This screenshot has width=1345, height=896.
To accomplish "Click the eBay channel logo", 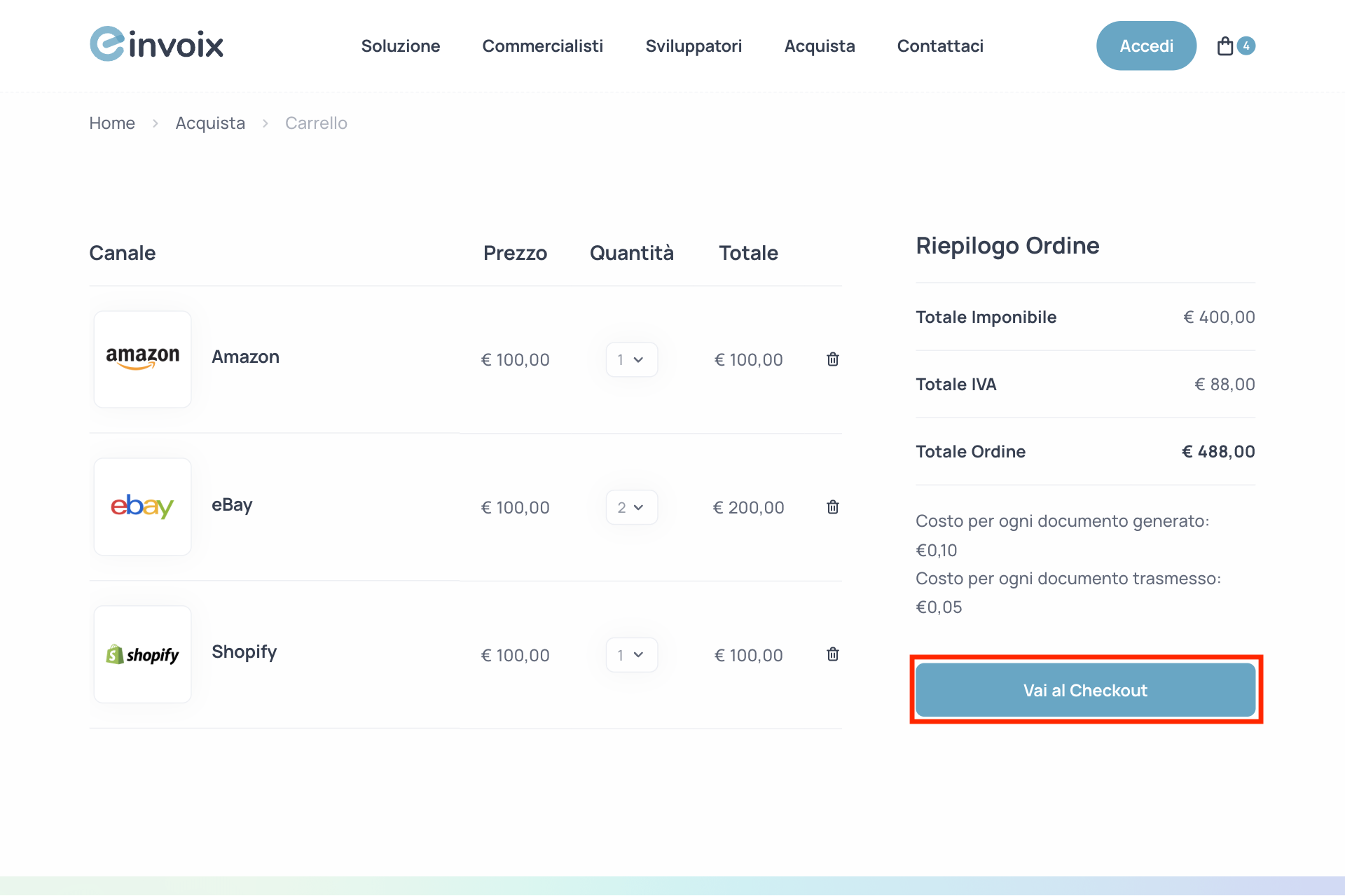I will click(142, 506).
